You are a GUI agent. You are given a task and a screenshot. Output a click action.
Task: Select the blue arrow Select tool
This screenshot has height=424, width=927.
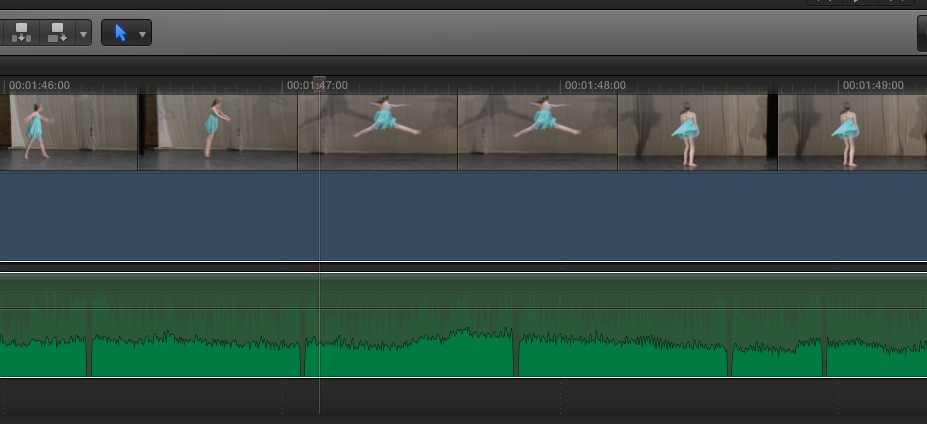120,33
